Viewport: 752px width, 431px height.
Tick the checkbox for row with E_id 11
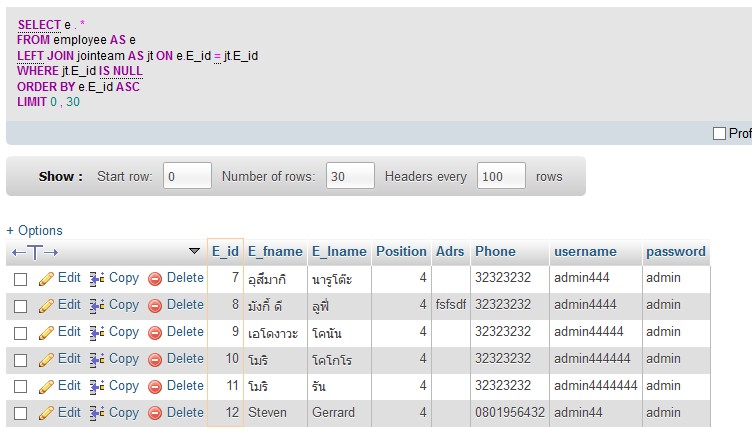pyautogui.click(x=20, y=386)
